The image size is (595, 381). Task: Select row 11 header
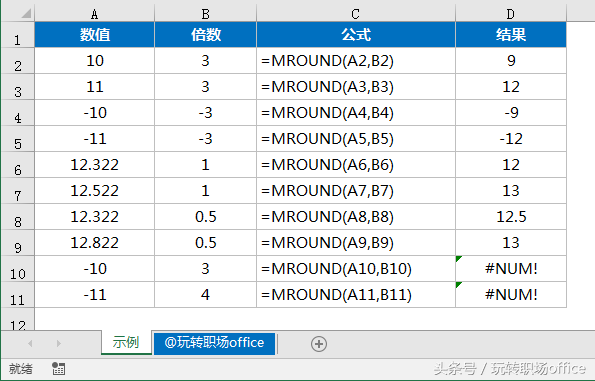point(17,295)
